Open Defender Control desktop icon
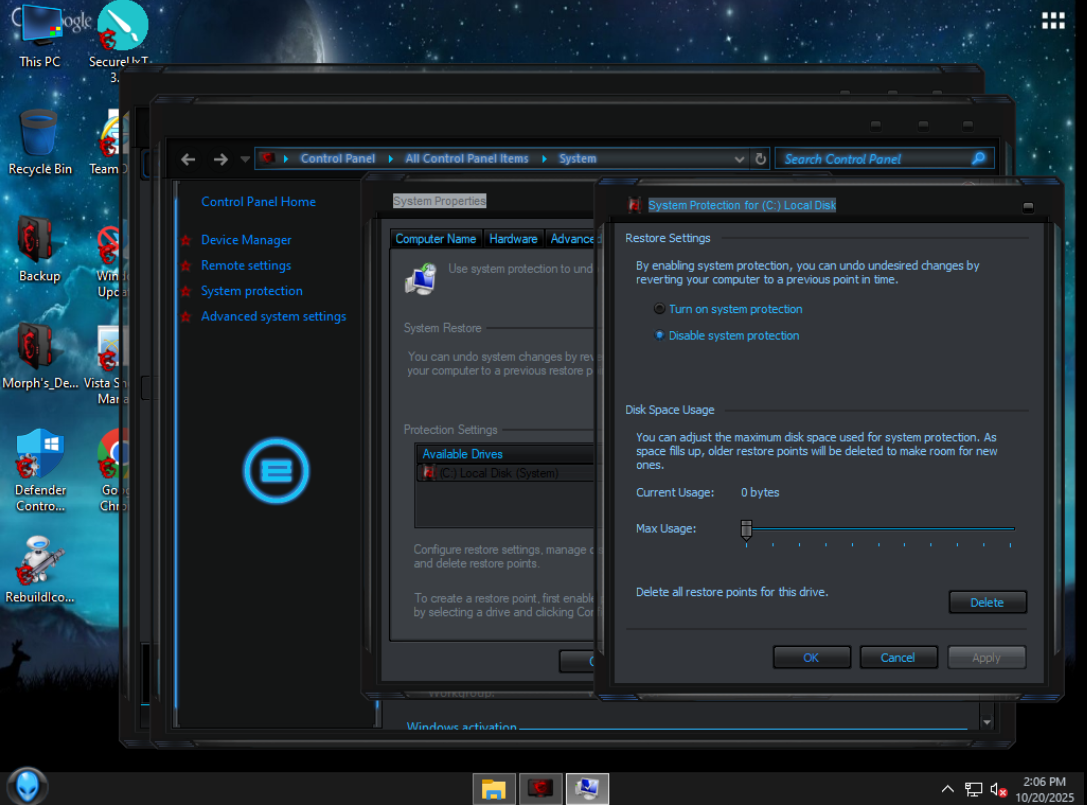Image resolution: width=1087 pixels, height=805 pixels. (x=40, y=471)
